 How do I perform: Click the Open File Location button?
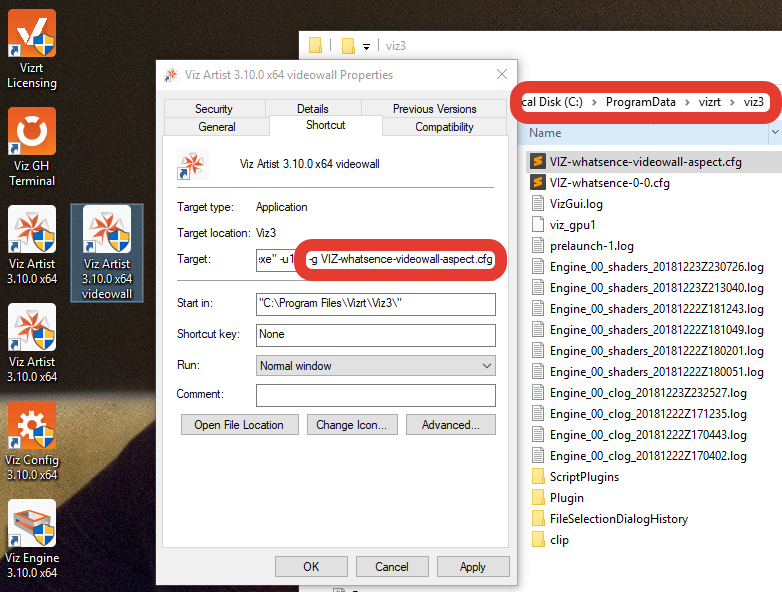pyautogui.click(x=239, y=424)
